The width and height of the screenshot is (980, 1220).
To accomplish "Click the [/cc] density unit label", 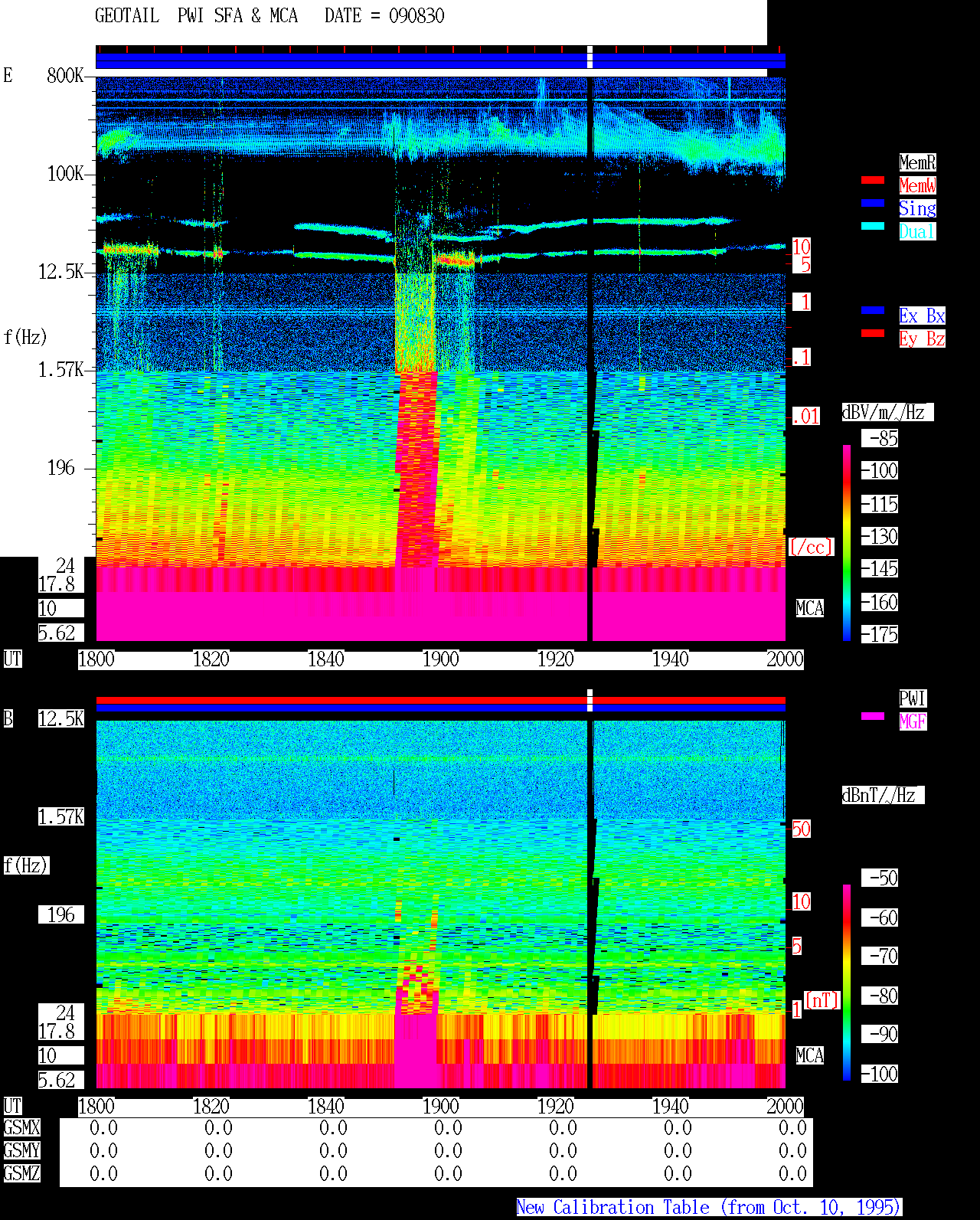I will tap(811, 547).
